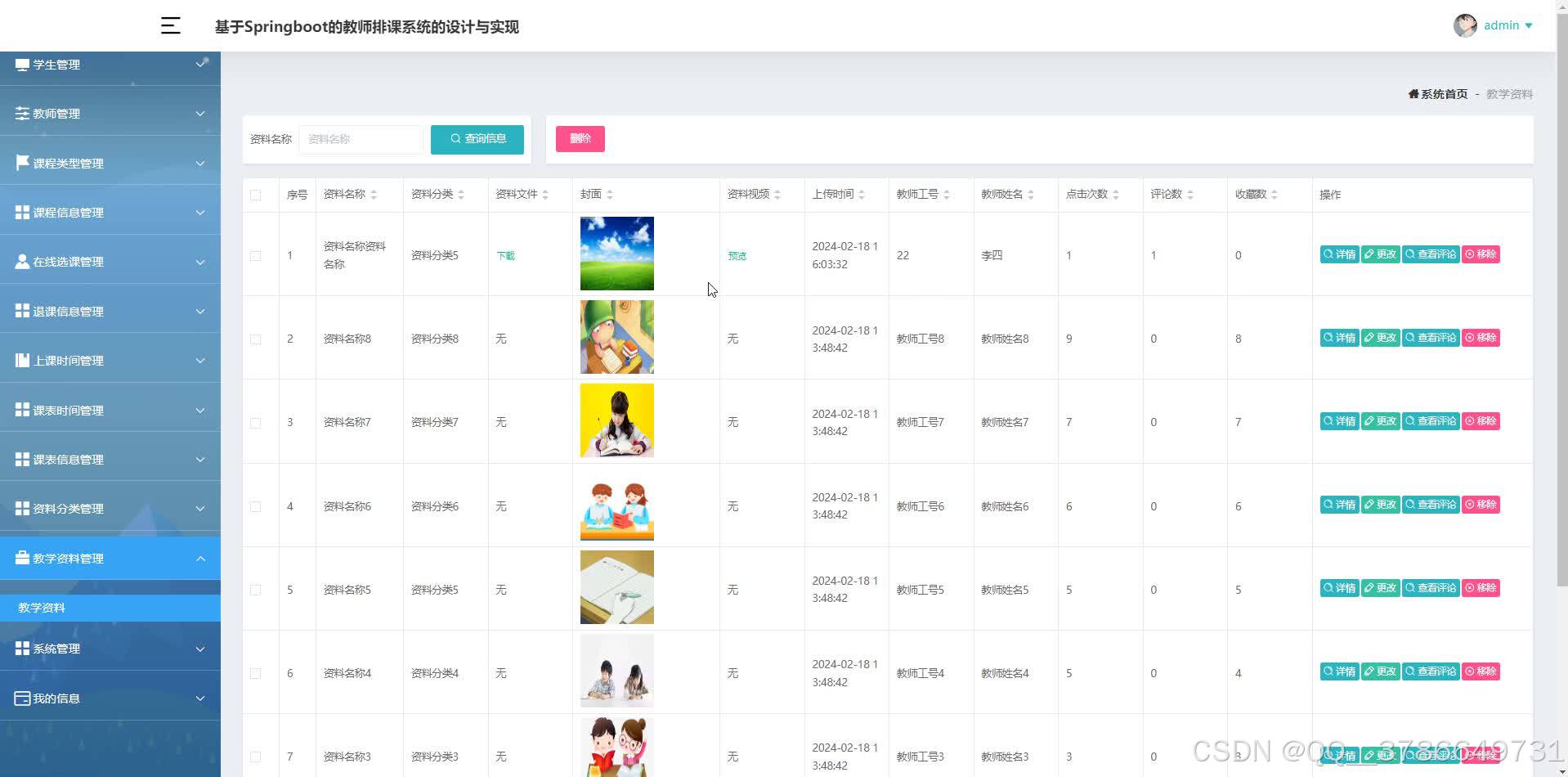Open the 系统管理 menu item
This screenshot has width=1568, height=777.
point(110,648)
